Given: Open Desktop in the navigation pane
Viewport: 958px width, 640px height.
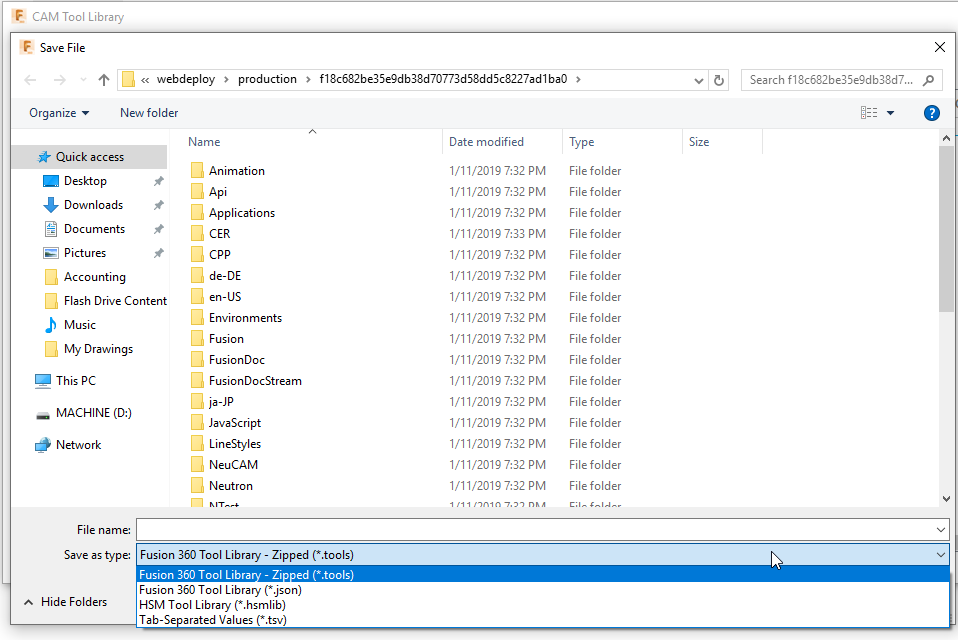Looking at the screenshot, I should (x=85, y=181).
